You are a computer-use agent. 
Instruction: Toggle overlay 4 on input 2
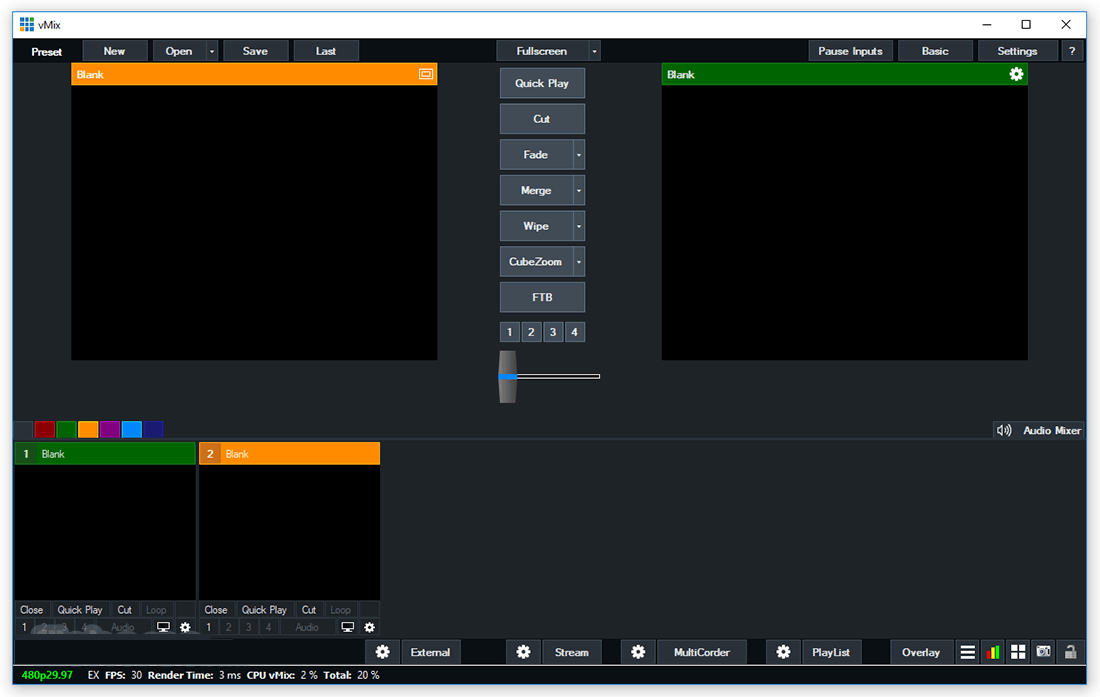click(268, 628)
